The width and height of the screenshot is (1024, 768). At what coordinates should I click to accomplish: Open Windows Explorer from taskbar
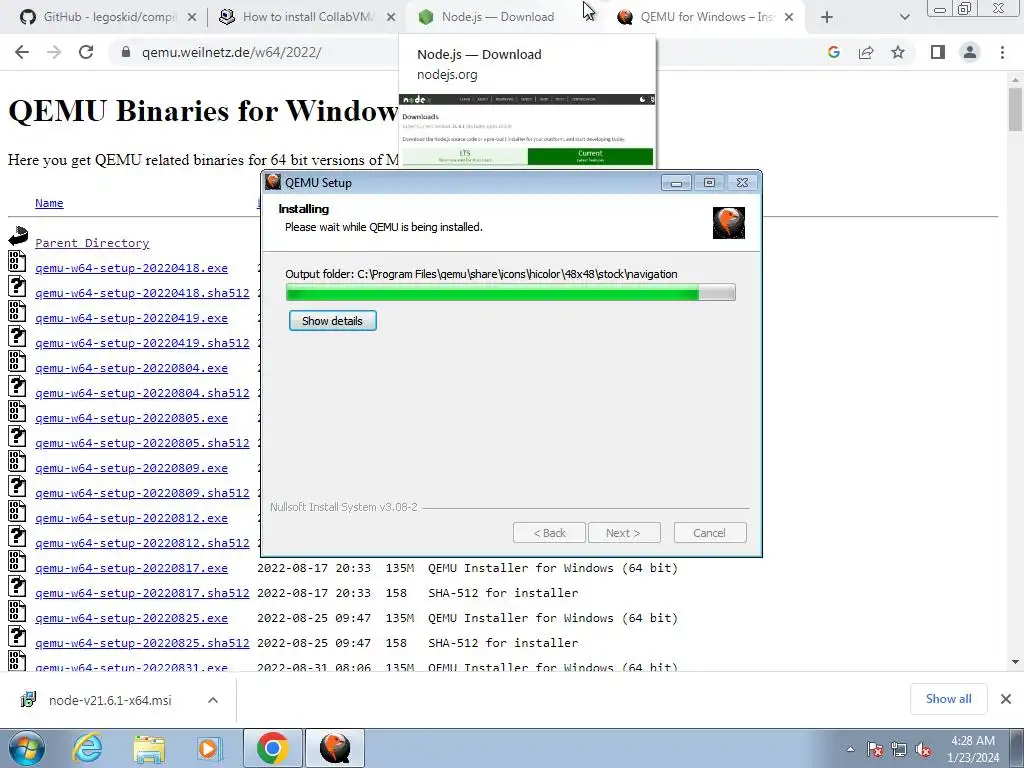click(x=148, y=748)
